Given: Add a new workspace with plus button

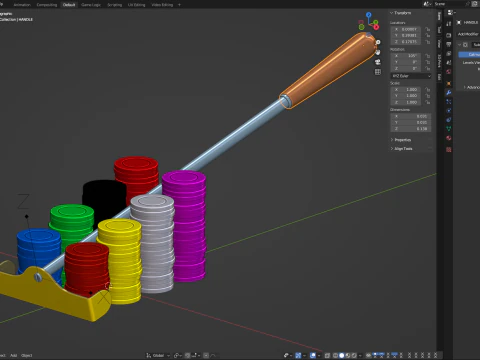Looking at the screenshot, I should coord(179,5).
